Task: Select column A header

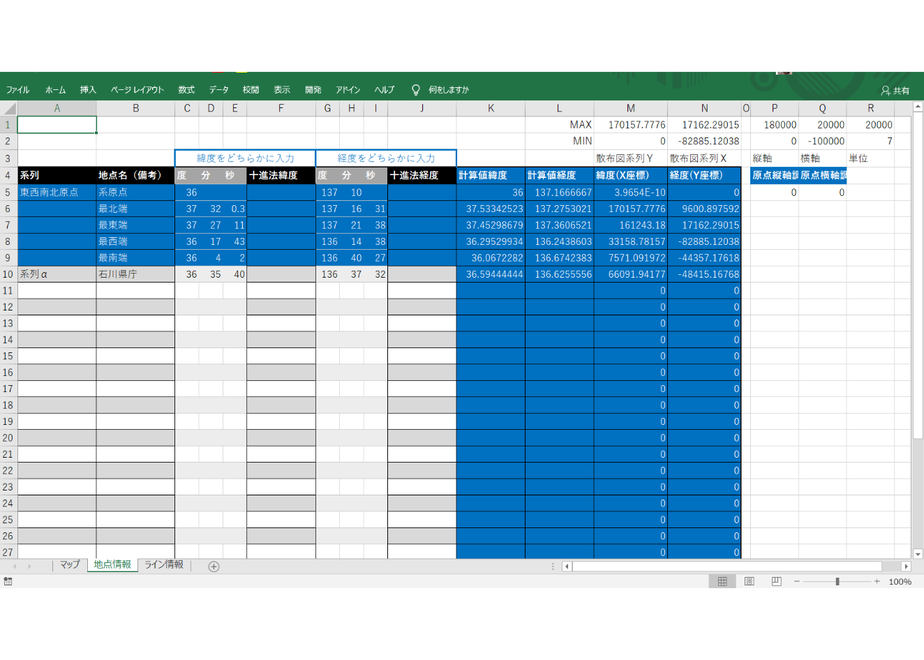Action: [x=57, y=108]
